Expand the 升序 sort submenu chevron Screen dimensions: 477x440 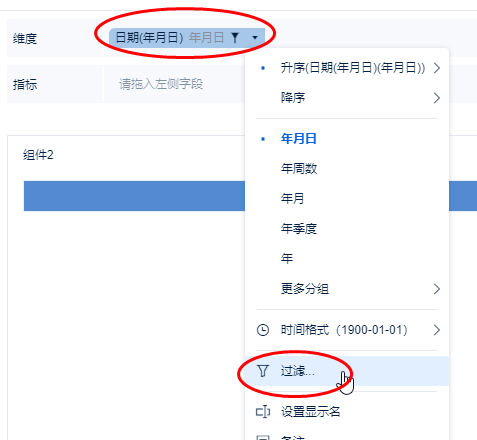(x=437, y=68)
